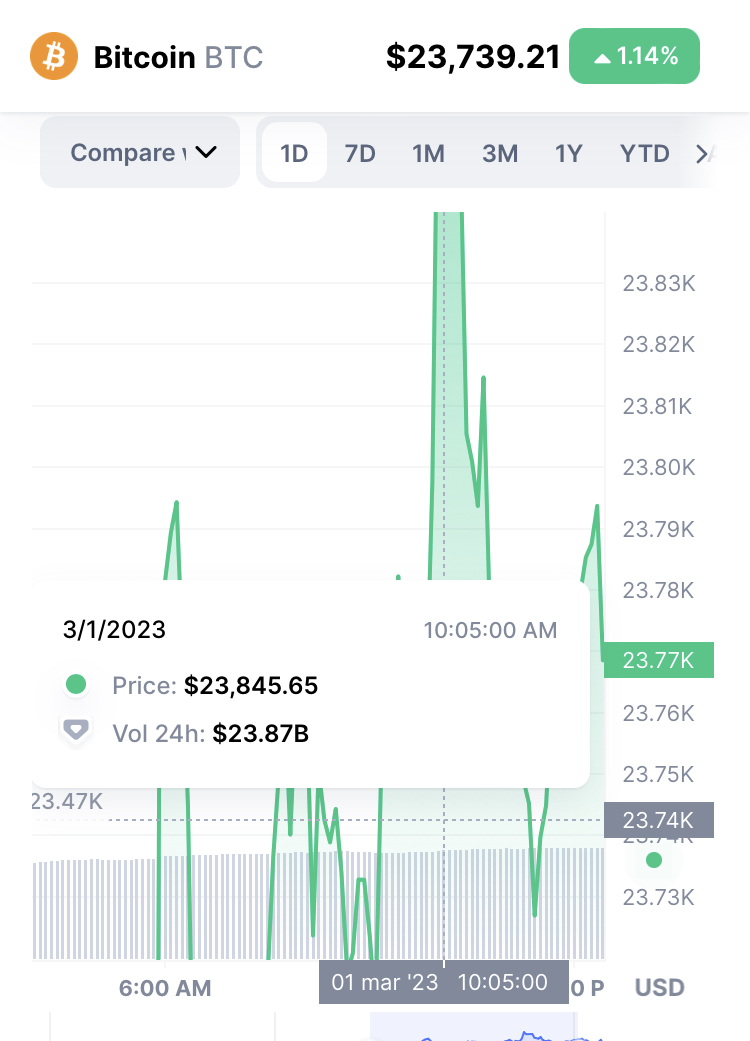Select the 1Y chart period
Image resolution: width=750 pixels, height=1041 pixels.
coord(568,153)
